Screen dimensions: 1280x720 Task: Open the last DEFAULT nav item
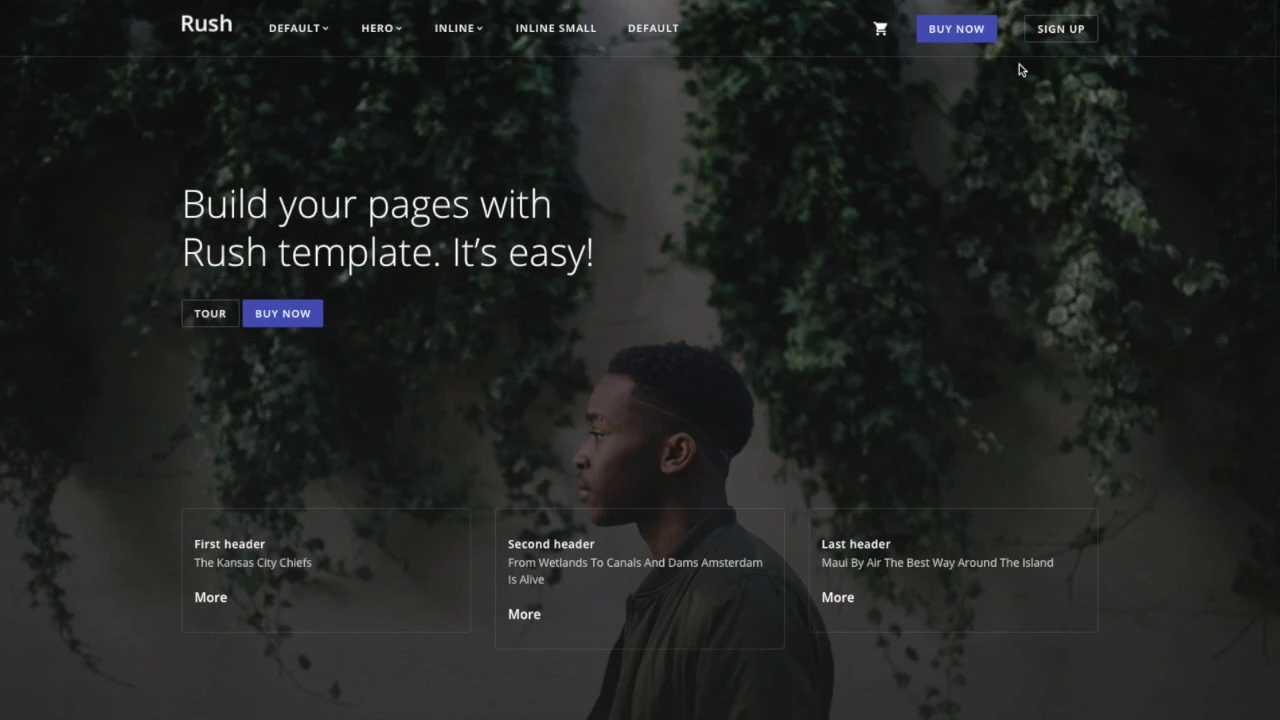click(653, 28)
